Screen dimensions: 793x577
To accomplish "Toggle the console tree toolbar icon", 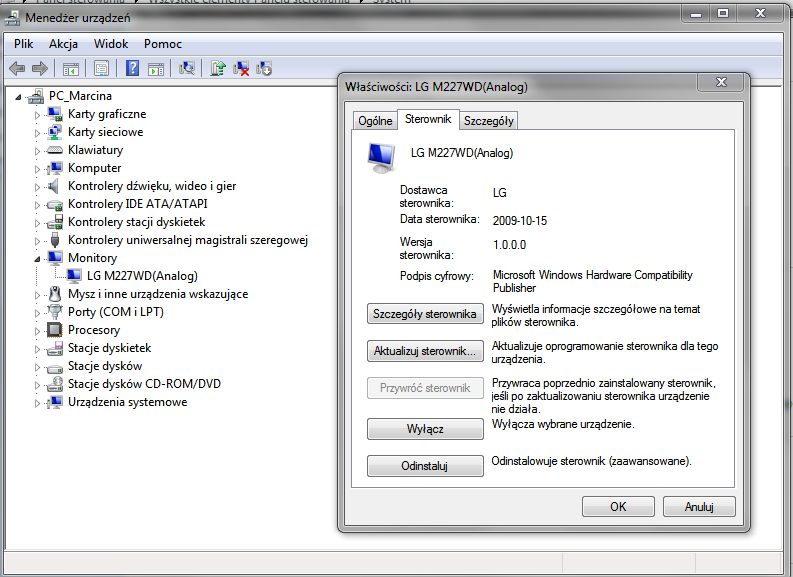I will [71, 68].
